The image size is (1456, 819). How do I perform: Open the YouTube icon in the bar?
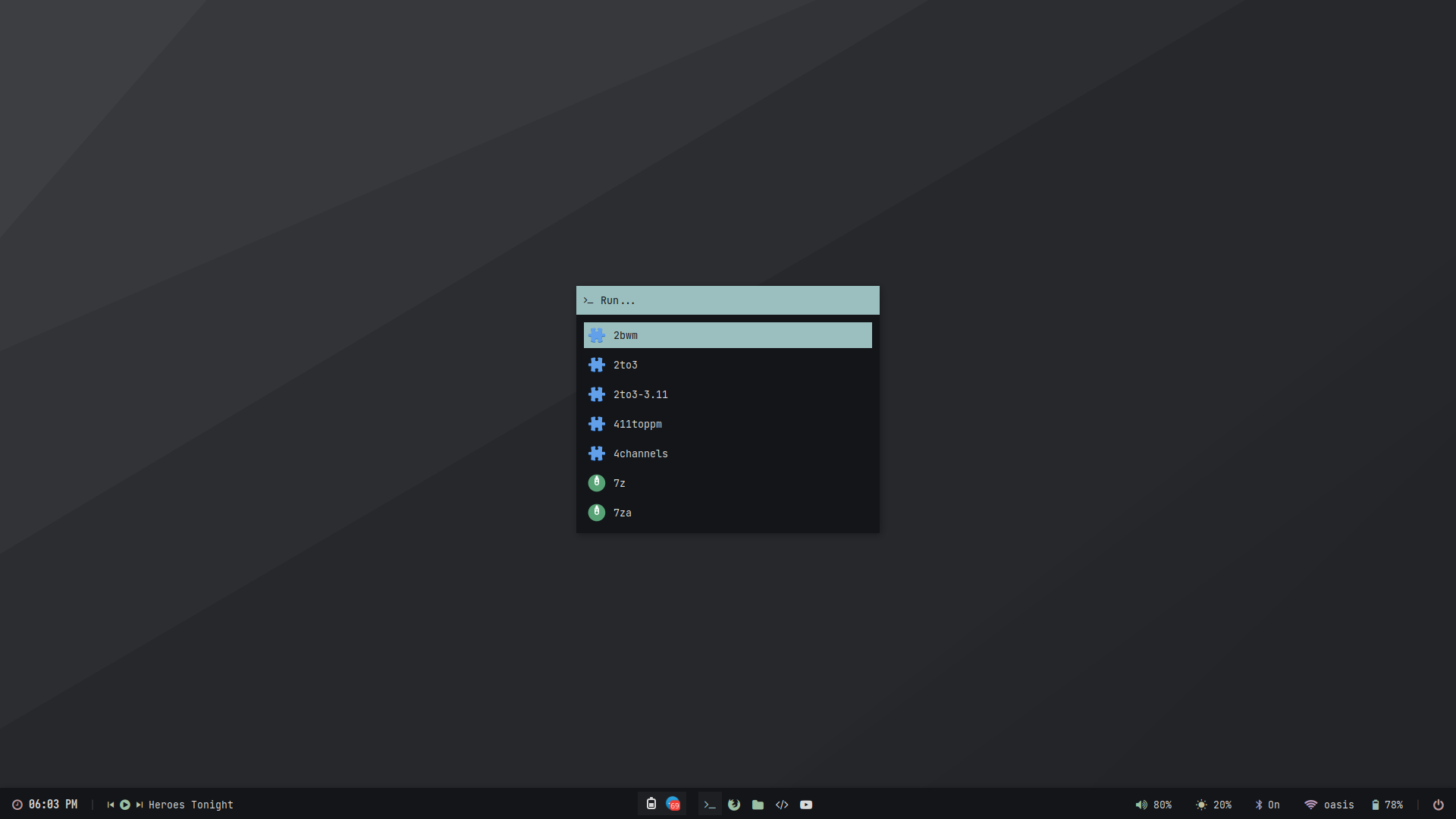[x=806, y=805]
